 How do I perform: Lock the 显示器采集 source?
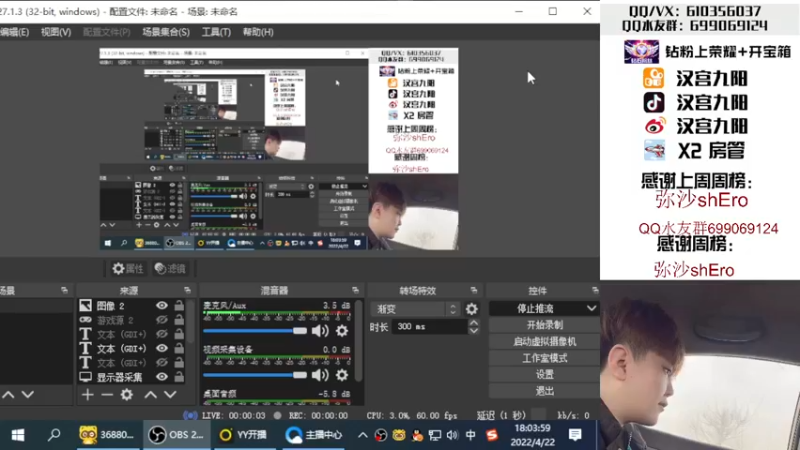pos(179,377)
